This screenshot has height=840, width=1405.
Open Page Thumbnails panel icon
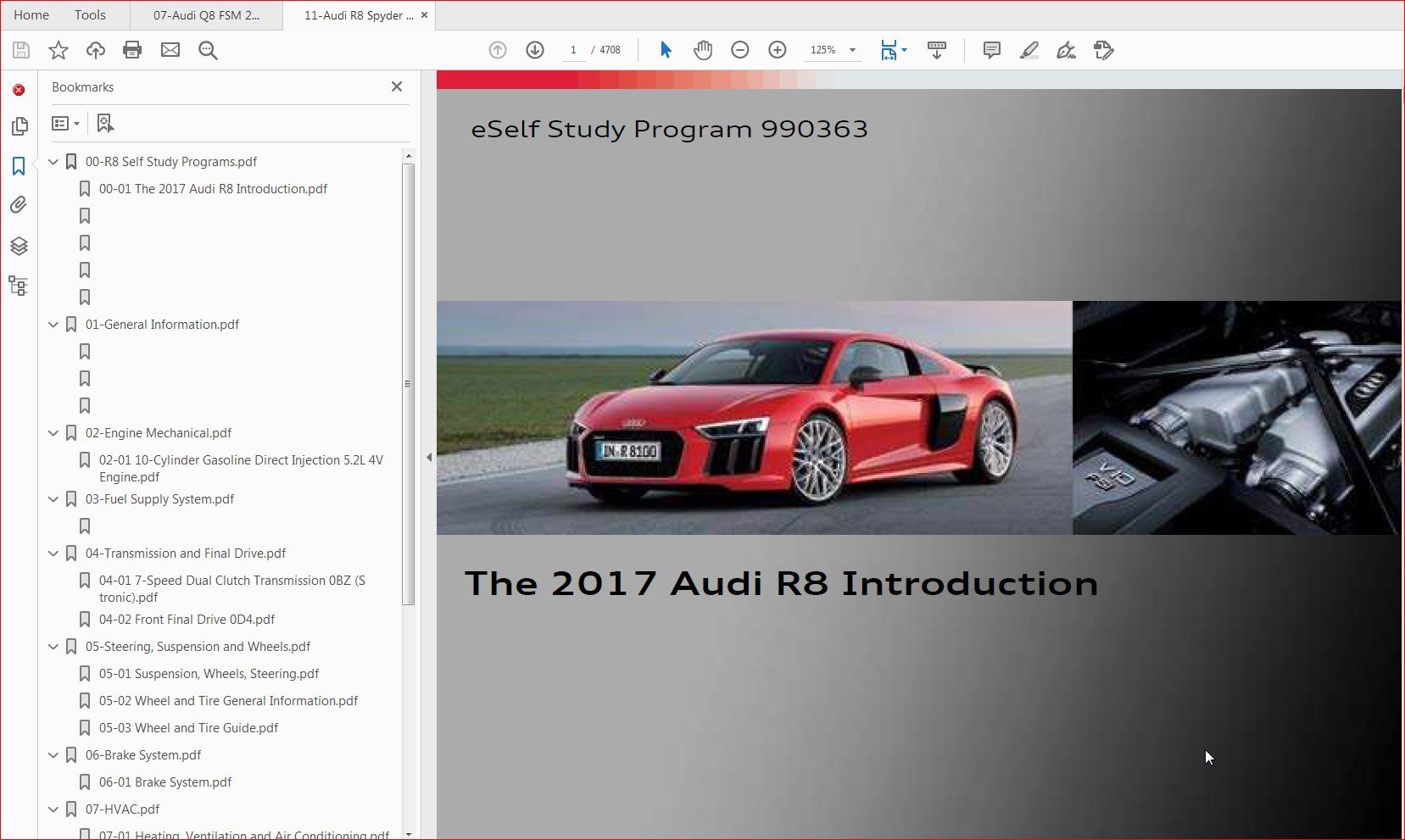(x=20, y=126)
